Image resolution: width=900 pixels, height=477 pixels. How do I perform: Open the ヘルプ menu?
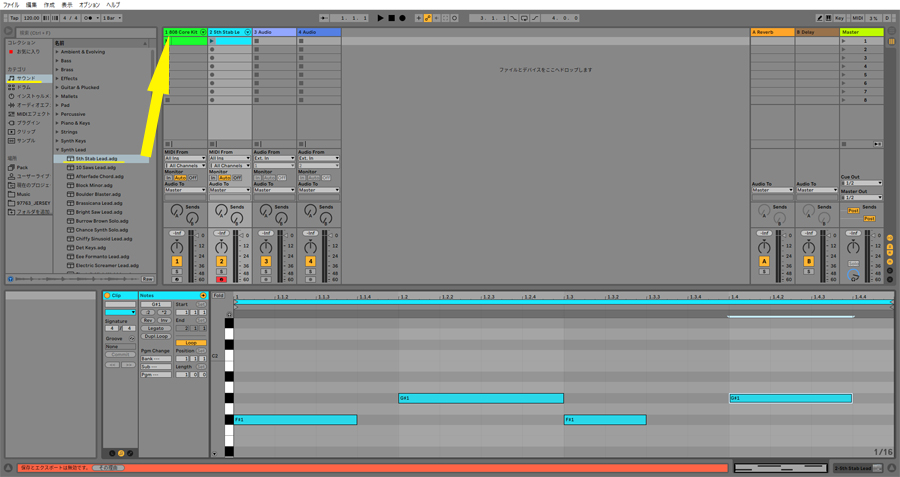coord(113,5)
